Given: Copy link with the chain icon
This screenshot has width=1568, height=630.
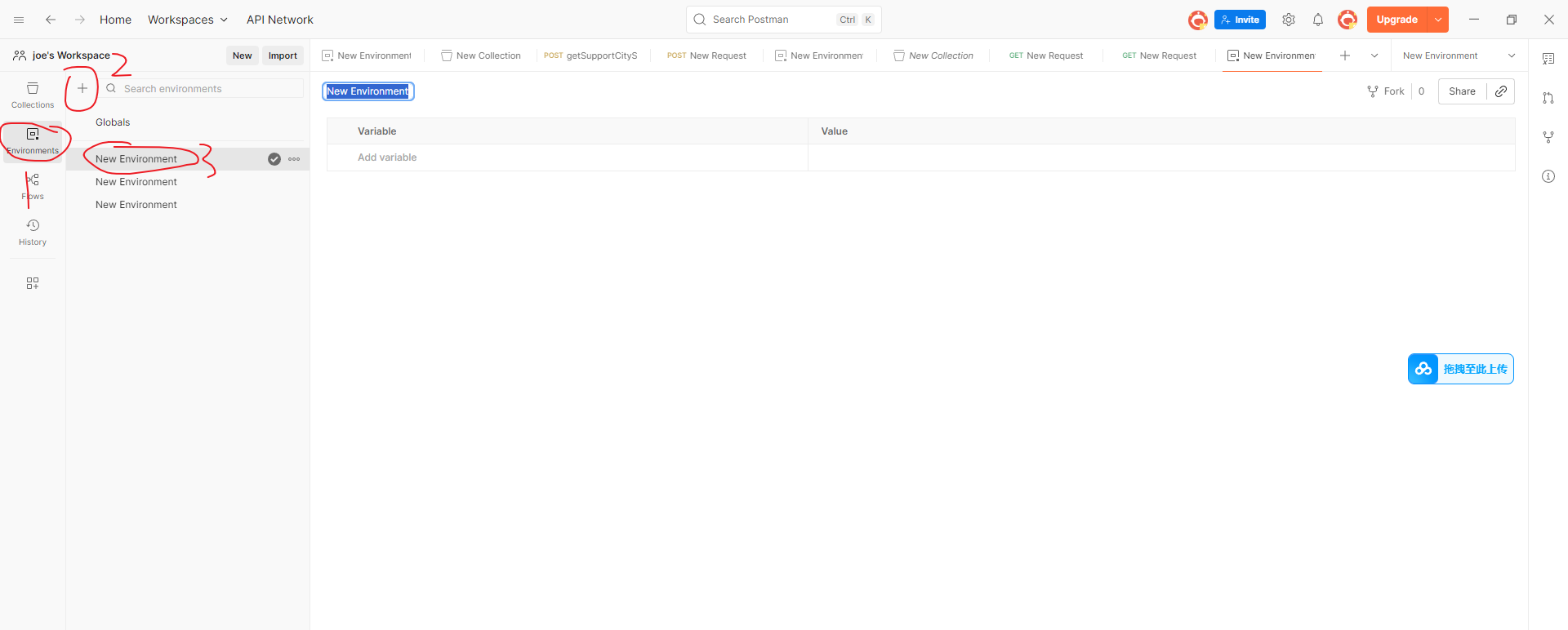Looking at the screenshot, I should tap(1501, 91).
